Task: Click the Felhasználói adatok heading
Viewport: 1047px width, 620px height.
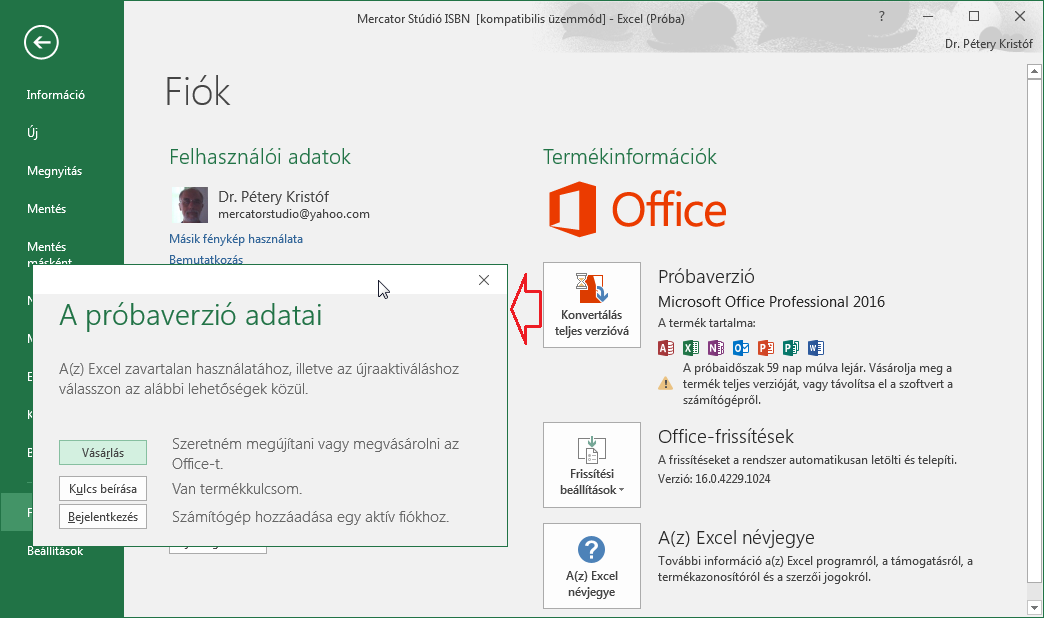Action: point(260,157)
